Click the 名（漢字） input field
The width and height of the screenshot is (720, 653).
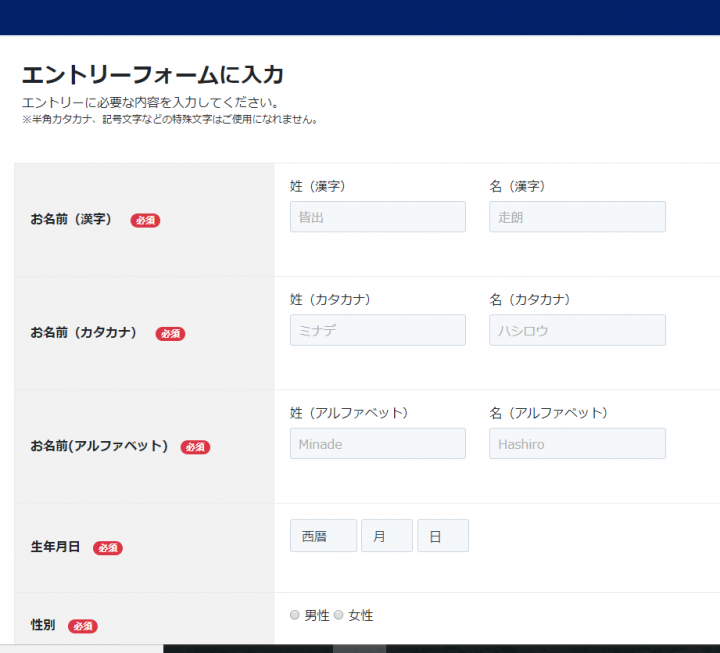[577, 217]
